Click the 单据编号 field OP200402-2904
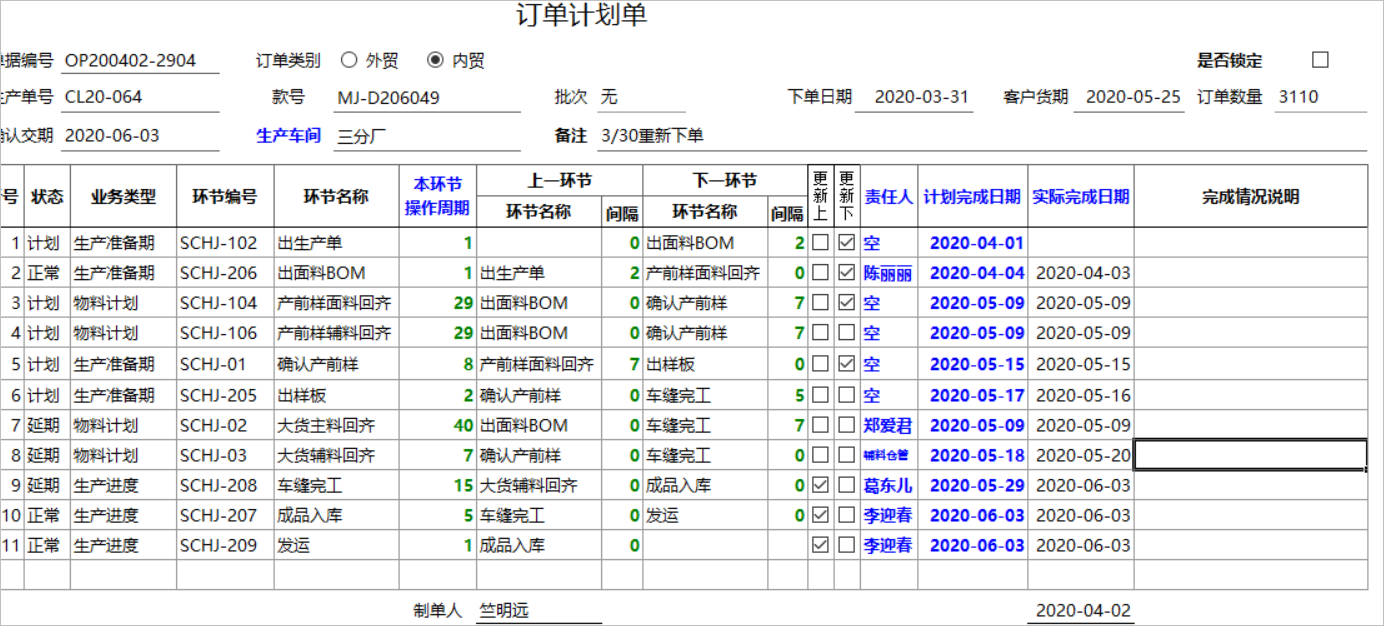1384x626 pixels. pyautogui.click(x=140, y=60)
